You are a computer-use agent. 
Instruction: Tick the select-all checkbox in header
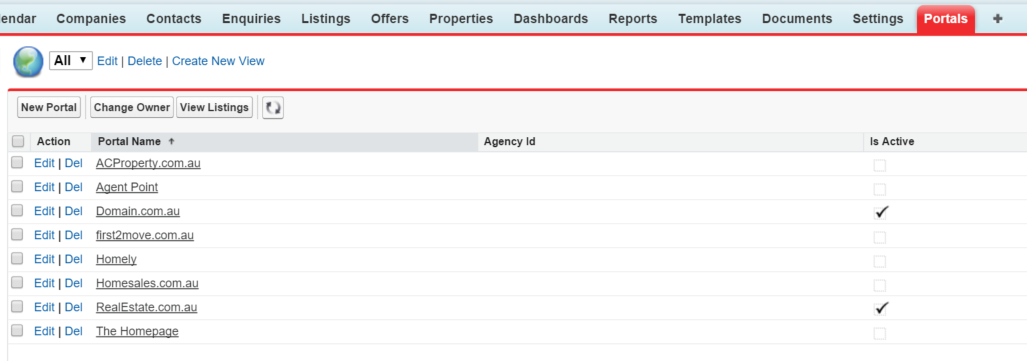18,141
